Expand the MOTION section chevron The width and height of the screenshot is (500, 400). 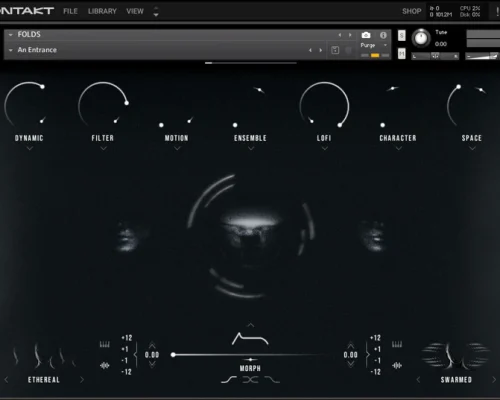(177, 148)
